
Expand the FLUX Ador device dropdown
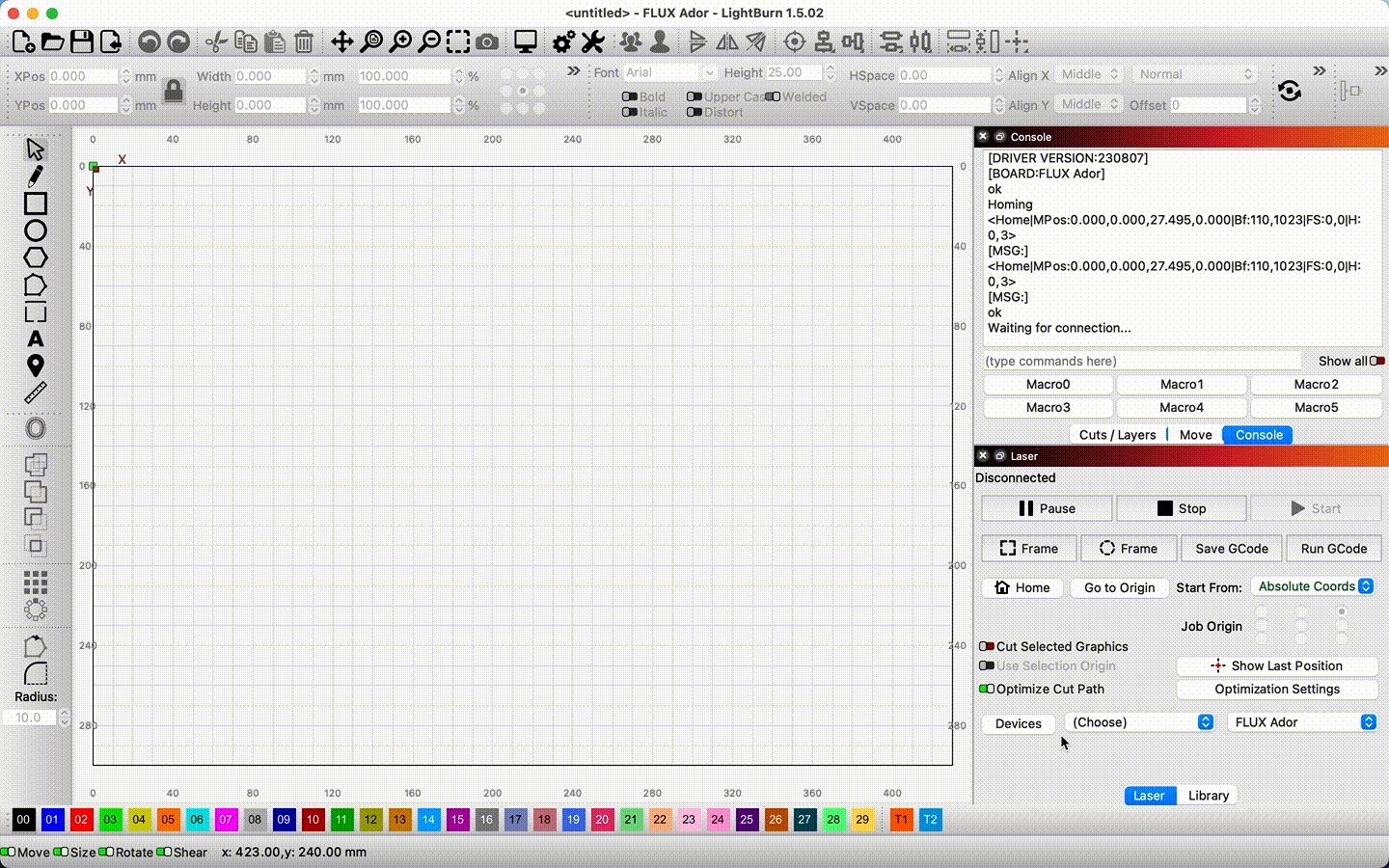pos(1301,722)
